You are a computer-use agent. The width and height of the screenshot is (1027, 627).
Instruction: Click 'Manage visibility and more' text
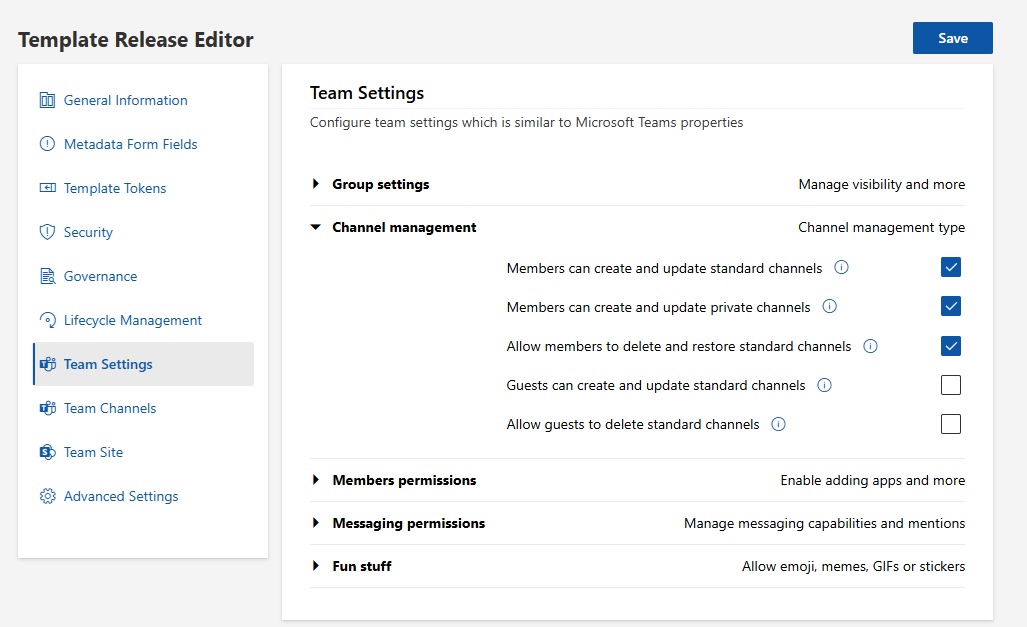pos(882,184)
